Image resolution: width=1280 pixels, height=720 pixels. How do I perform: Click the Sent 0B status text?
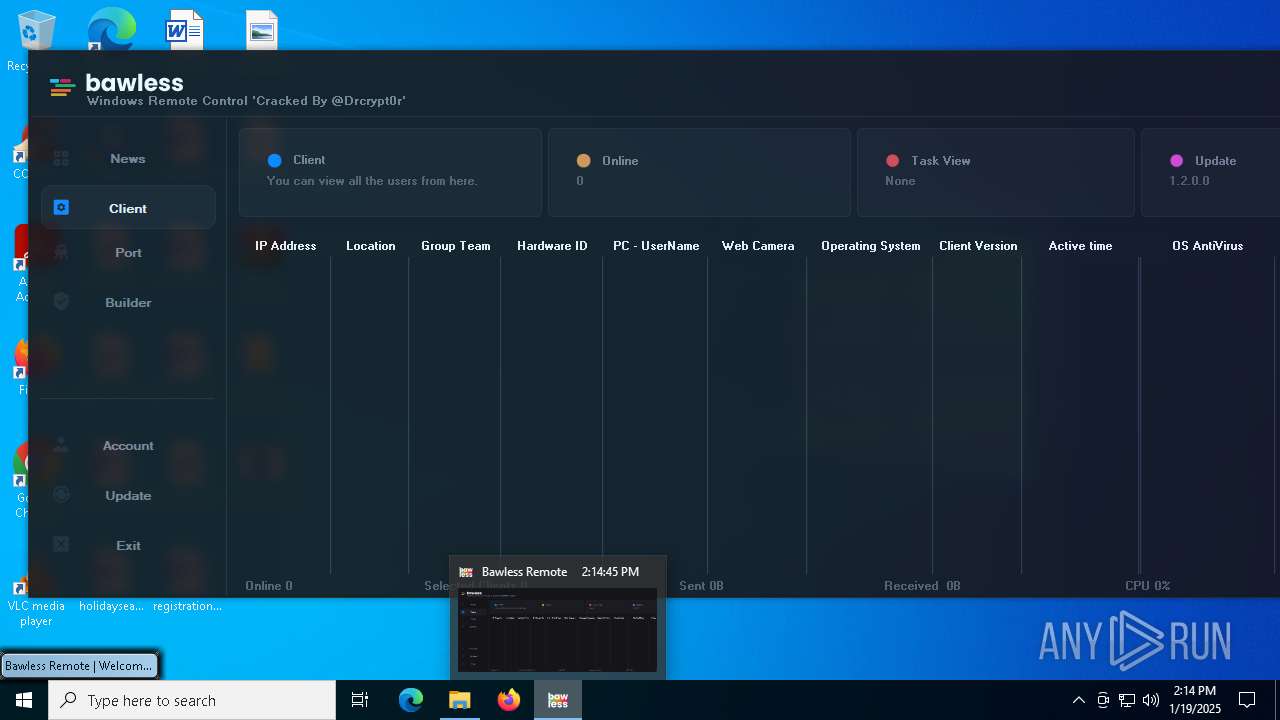point(701,586)
